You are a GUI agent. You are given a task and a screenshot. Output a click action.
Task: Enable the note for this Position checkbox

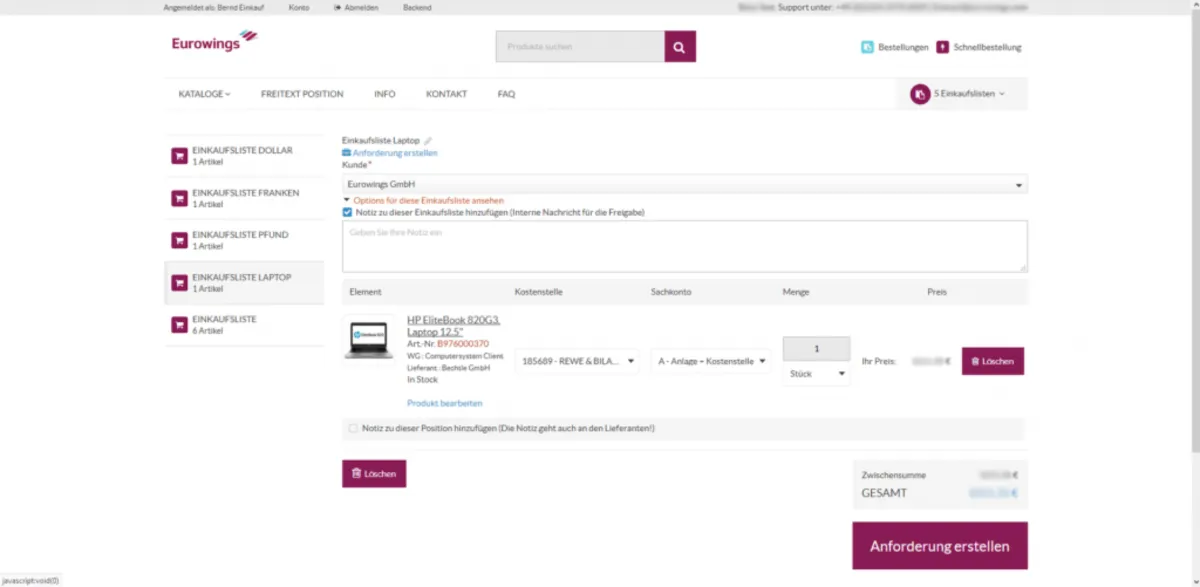353,428
